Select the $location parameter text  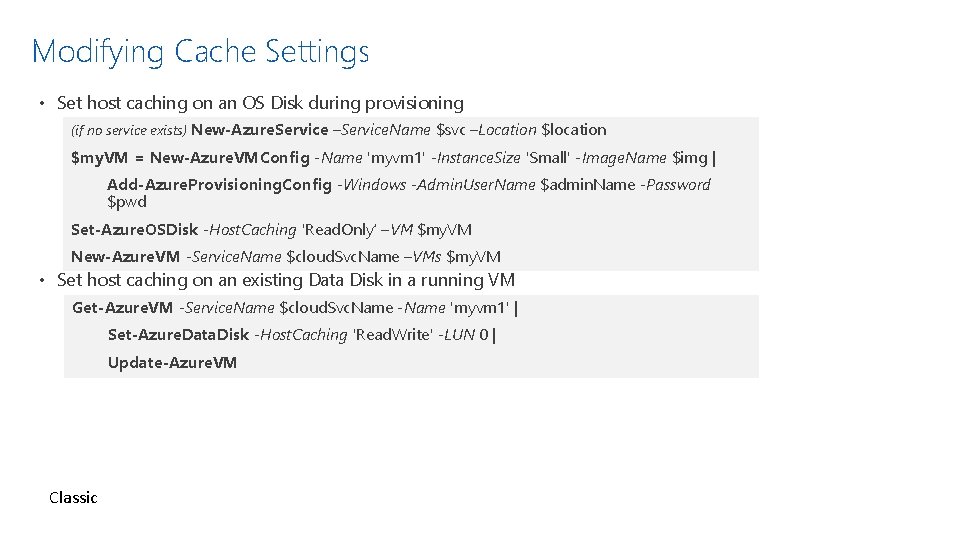[573, 130]
